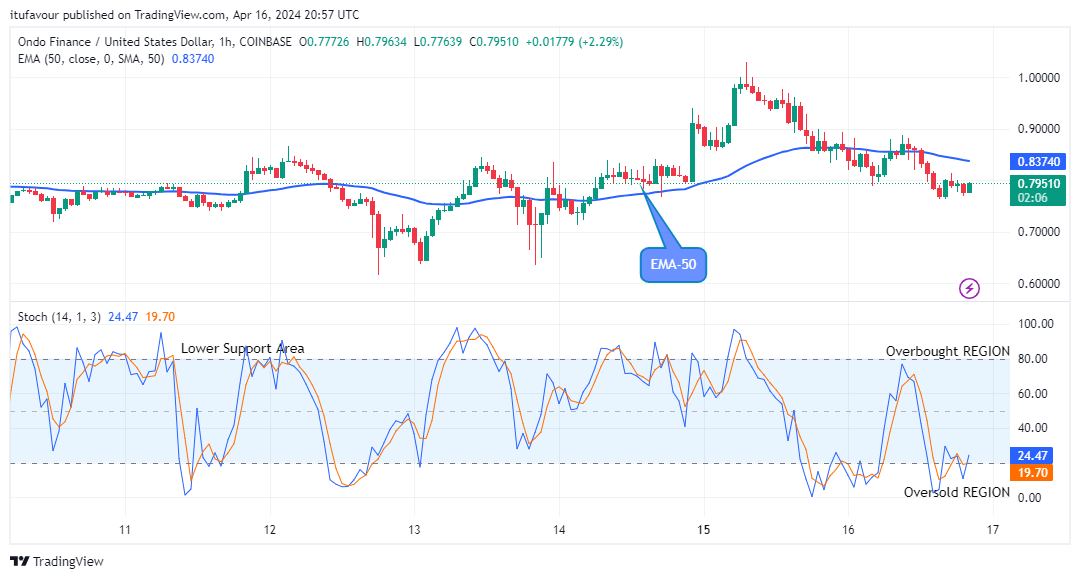Viewport: 1080px width, 579px height.
Task: Click the 0.60000 price scale label
Action: pos(1039,284)
